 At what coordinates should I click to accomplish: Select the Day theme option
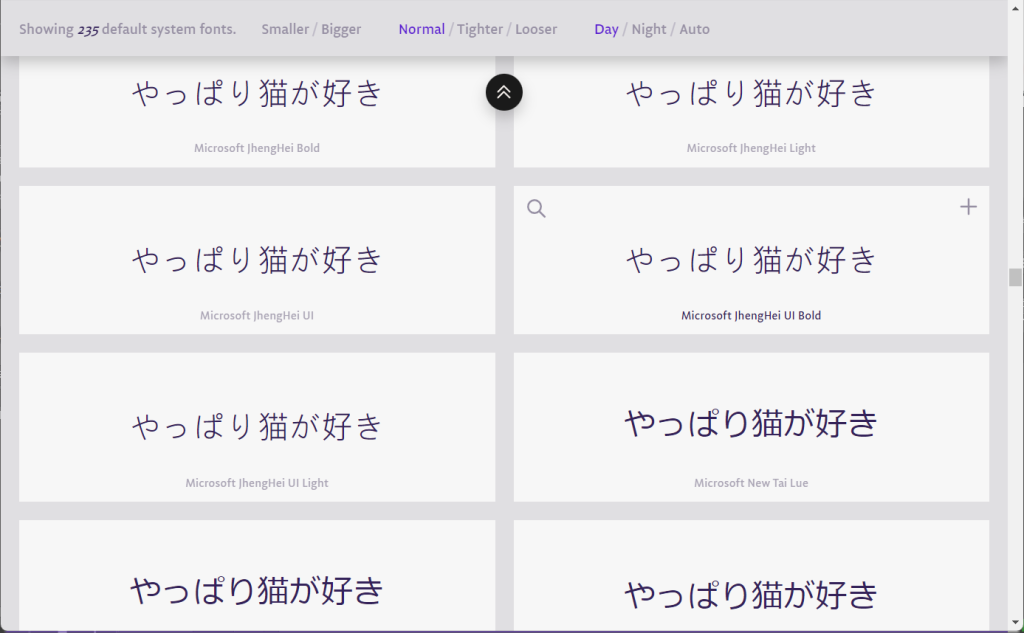tap(606, 29)
